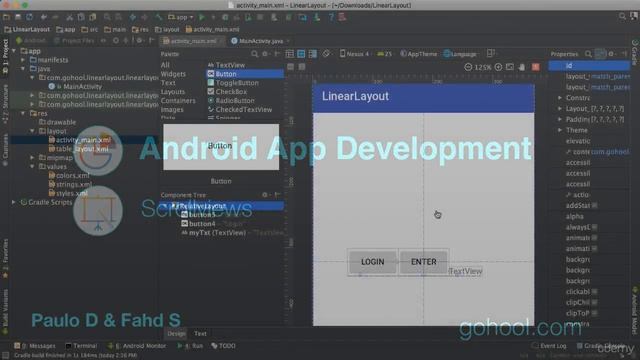Select the Design tab at bottom

[176, 333]
